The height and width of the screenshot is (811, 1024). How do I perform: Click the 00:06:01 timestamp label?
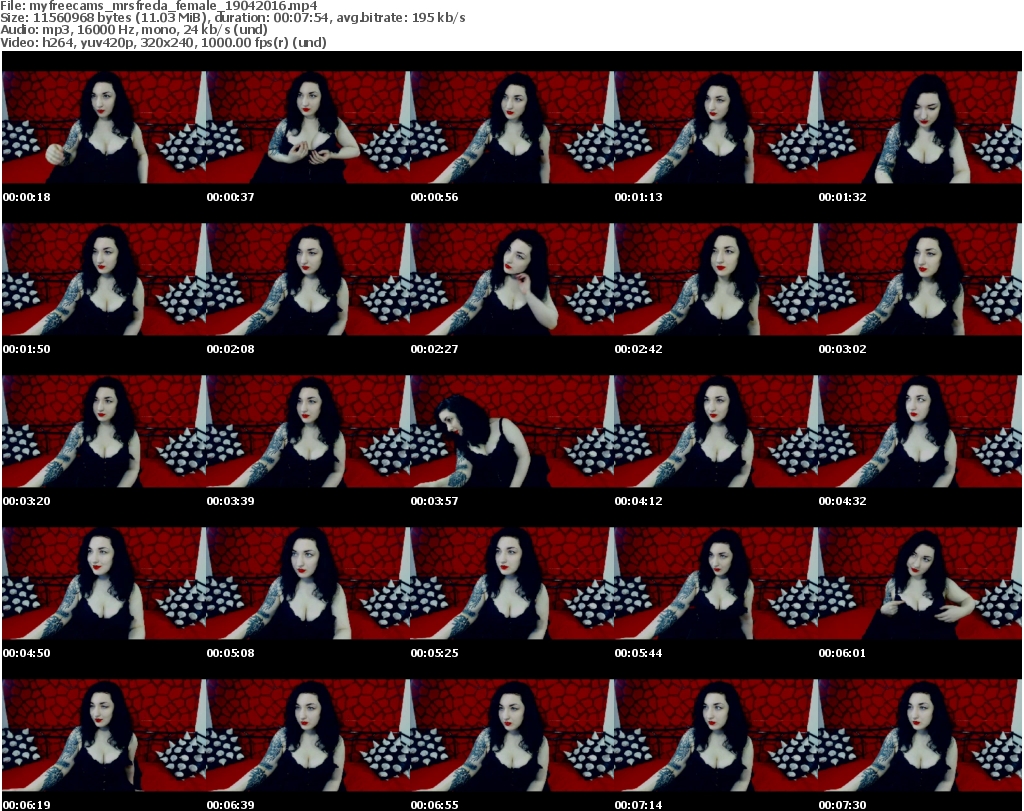coord(842,653)
